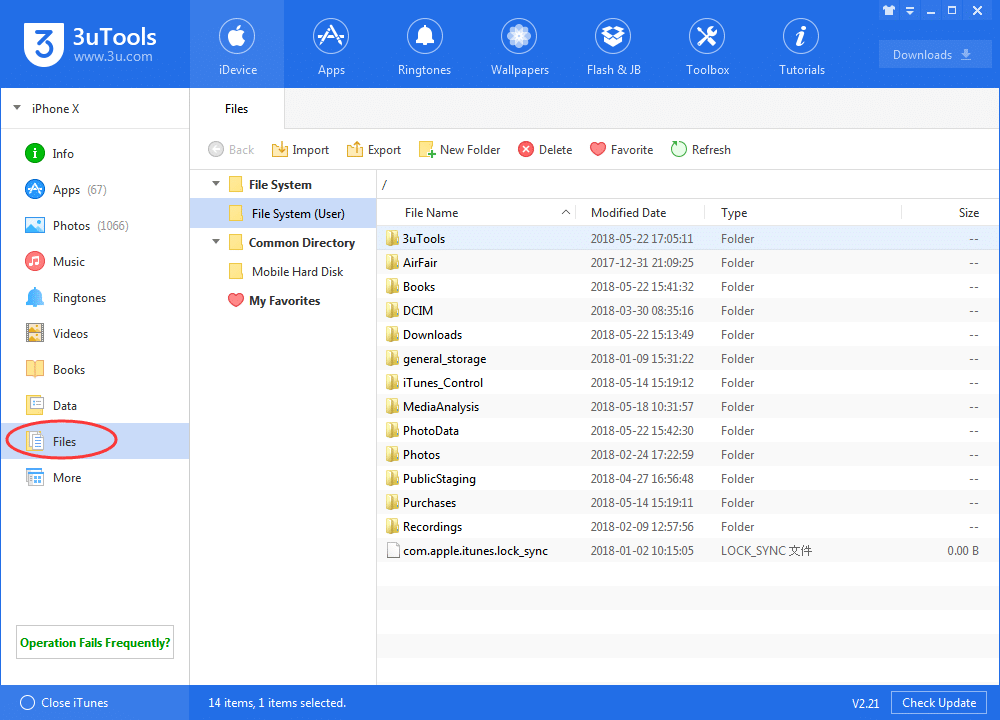The height and width of the screenshot is (720, 1000).
Task: Open the iDevice section
Action: tap(237, 45)
